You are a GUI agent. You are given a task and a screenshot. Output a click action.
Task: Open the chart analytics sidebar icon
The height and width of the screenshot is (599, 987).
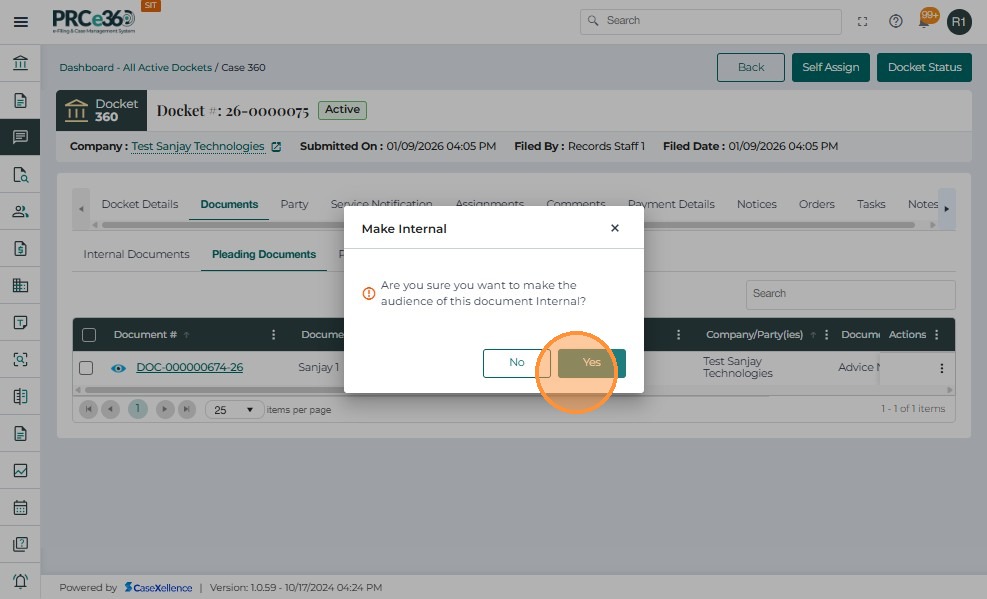pos(20,471)
